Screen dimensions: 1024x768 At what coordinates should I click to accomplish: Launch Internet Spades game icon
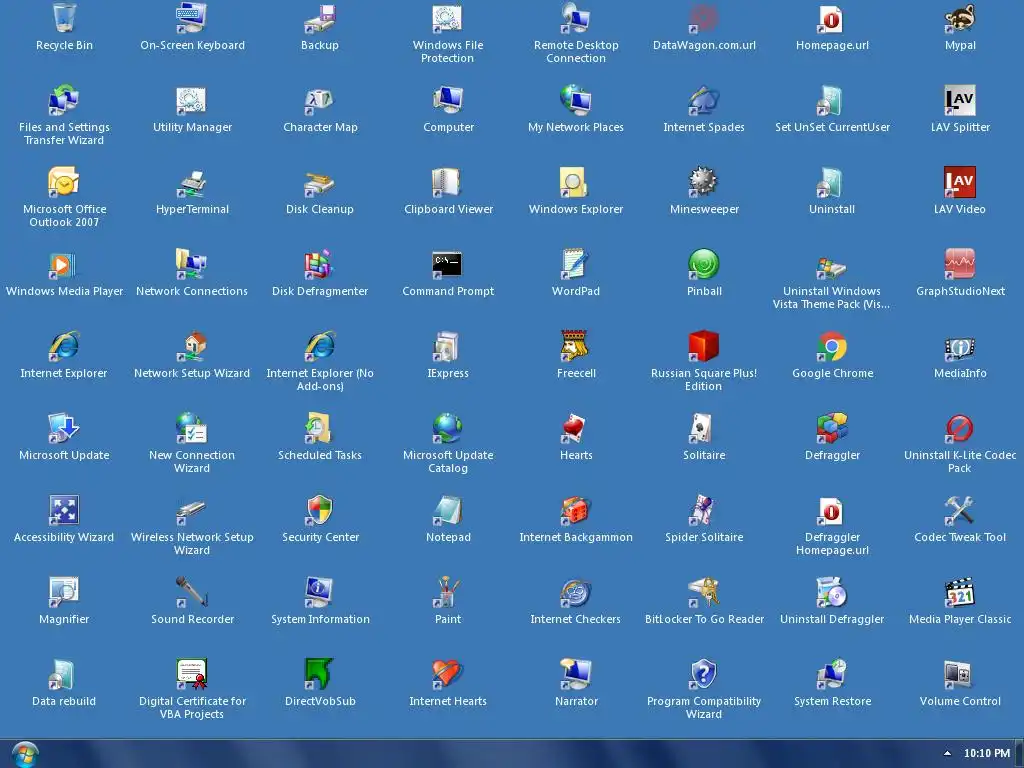tap(704, 100)
